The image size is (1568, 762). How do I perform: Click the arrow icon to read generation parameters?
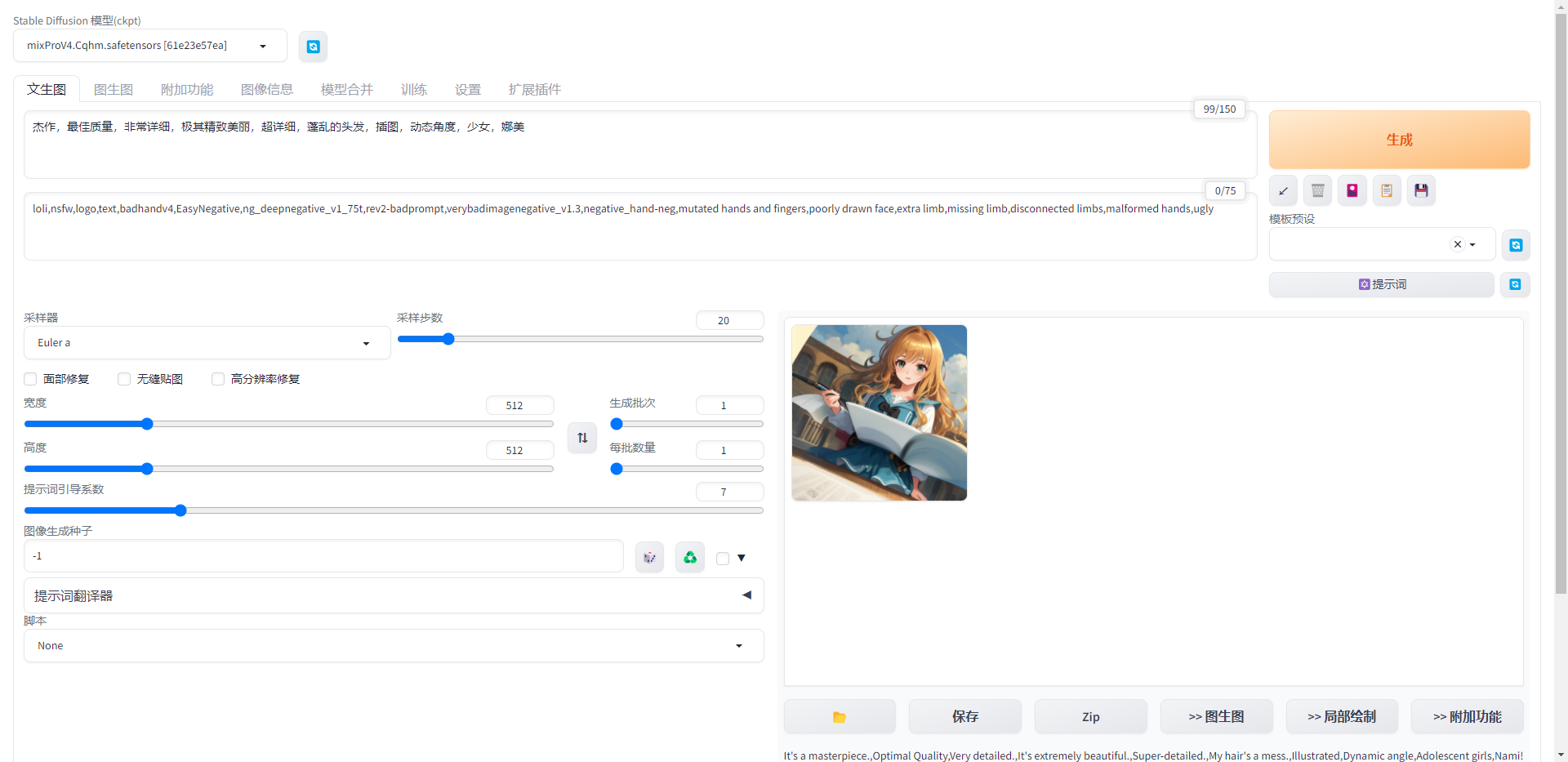point(1283,191)
